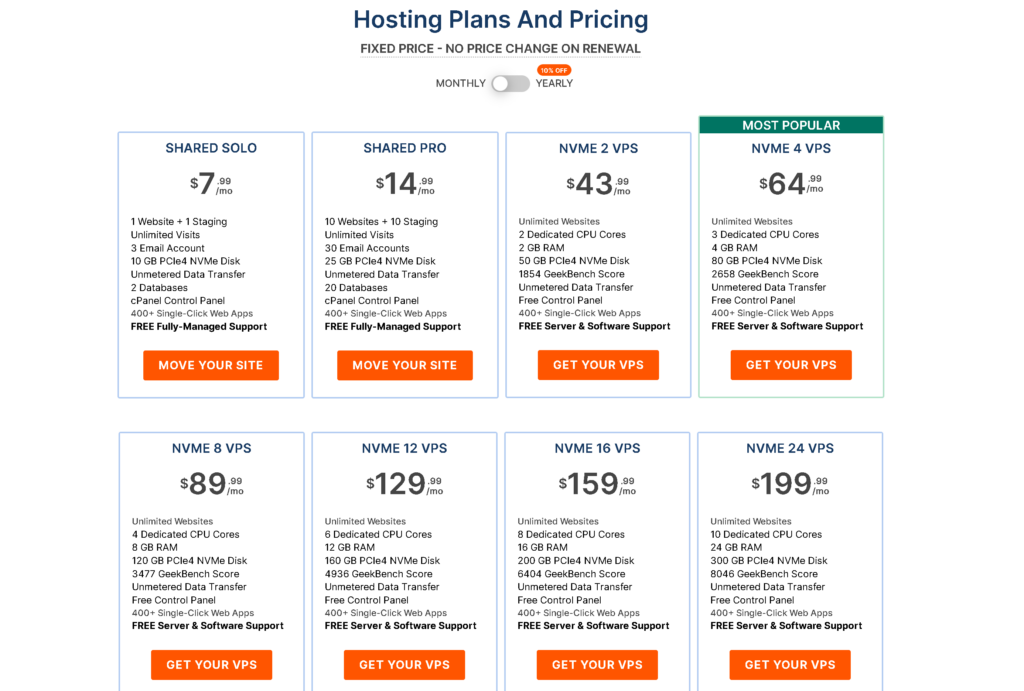Screen dimensions: 1024x691
Task: Click GET YOUR VPS for NVMe 24
Action: [x=790, y=664]
